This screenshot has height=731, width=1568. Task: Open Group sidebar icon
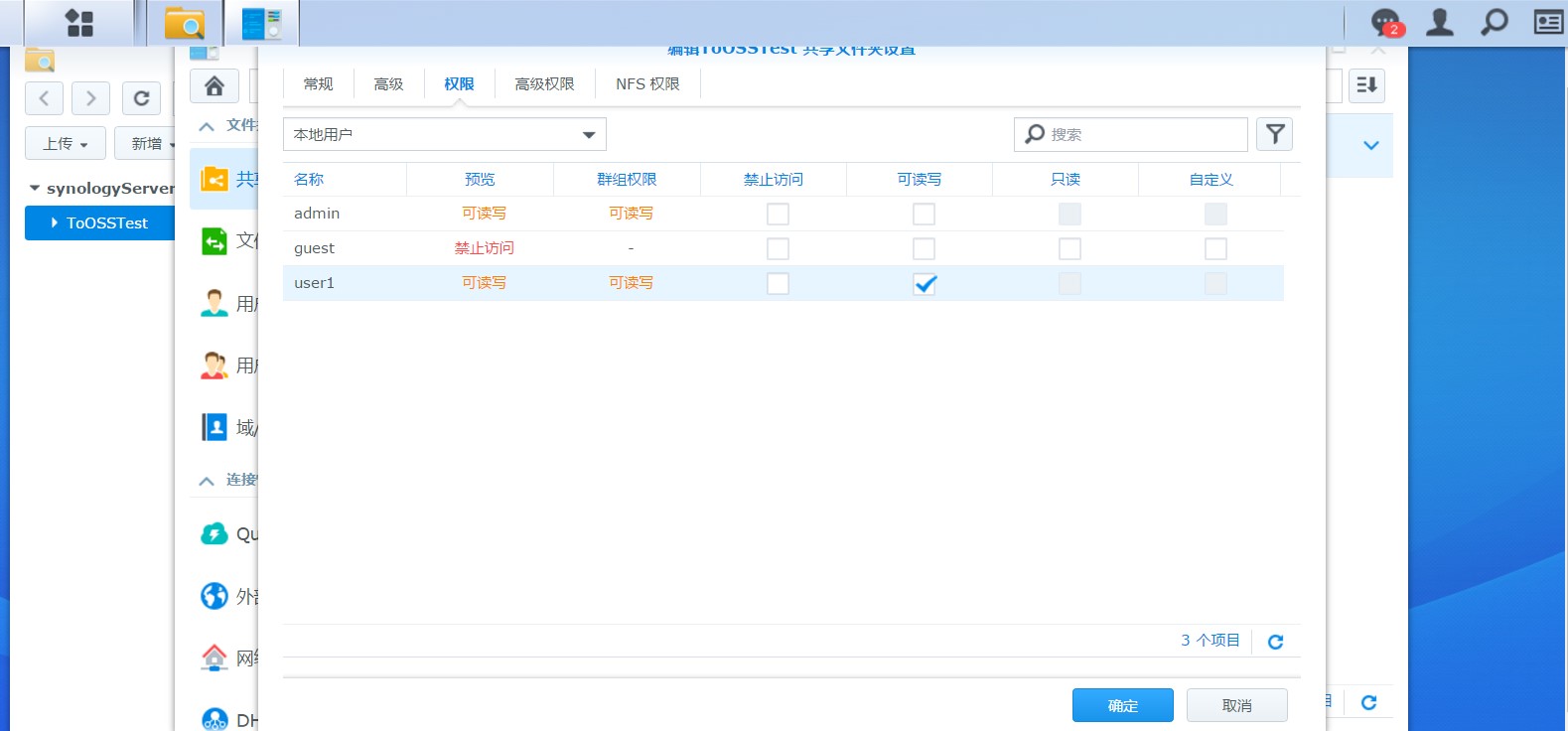pyautogui.click(x=214, y=365)
